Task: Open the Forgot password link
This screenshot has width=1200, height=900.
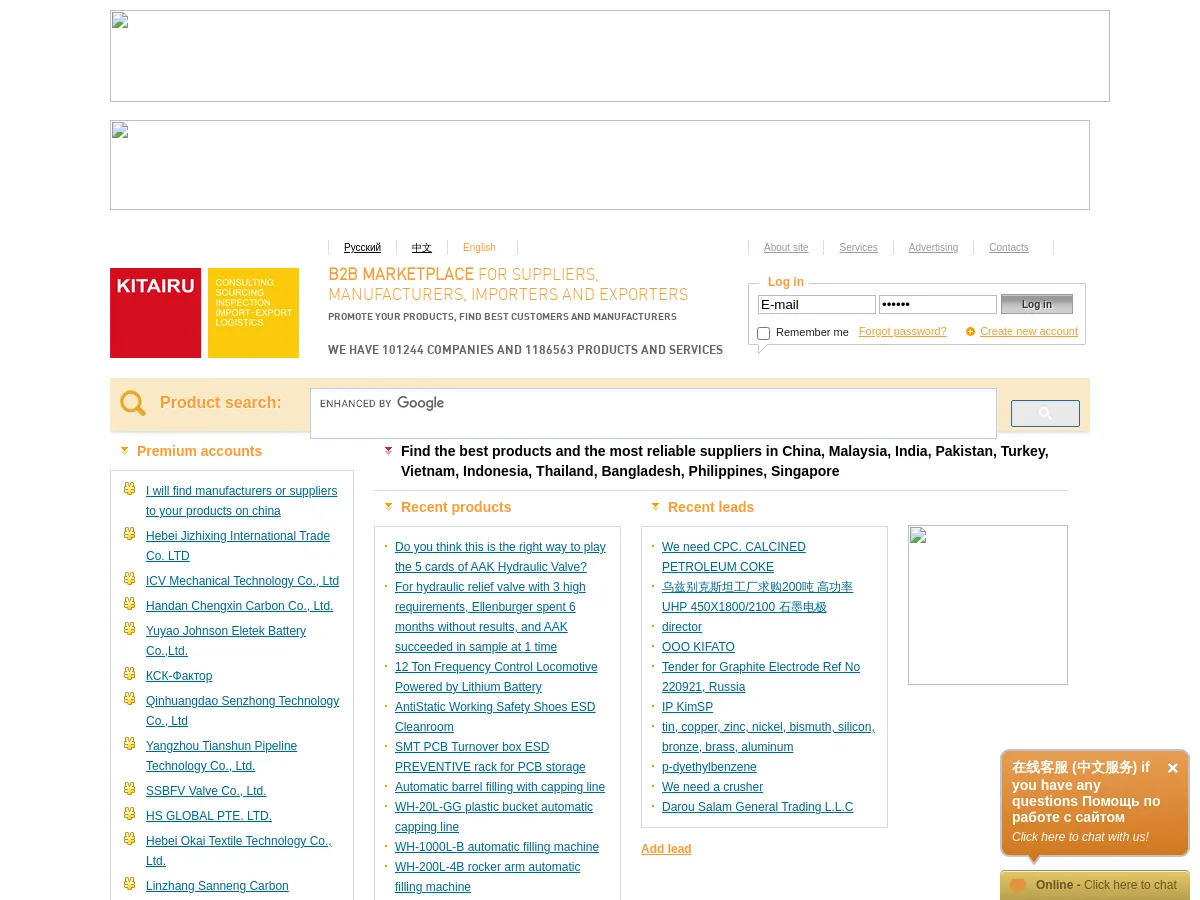Action: coord(902,331)
